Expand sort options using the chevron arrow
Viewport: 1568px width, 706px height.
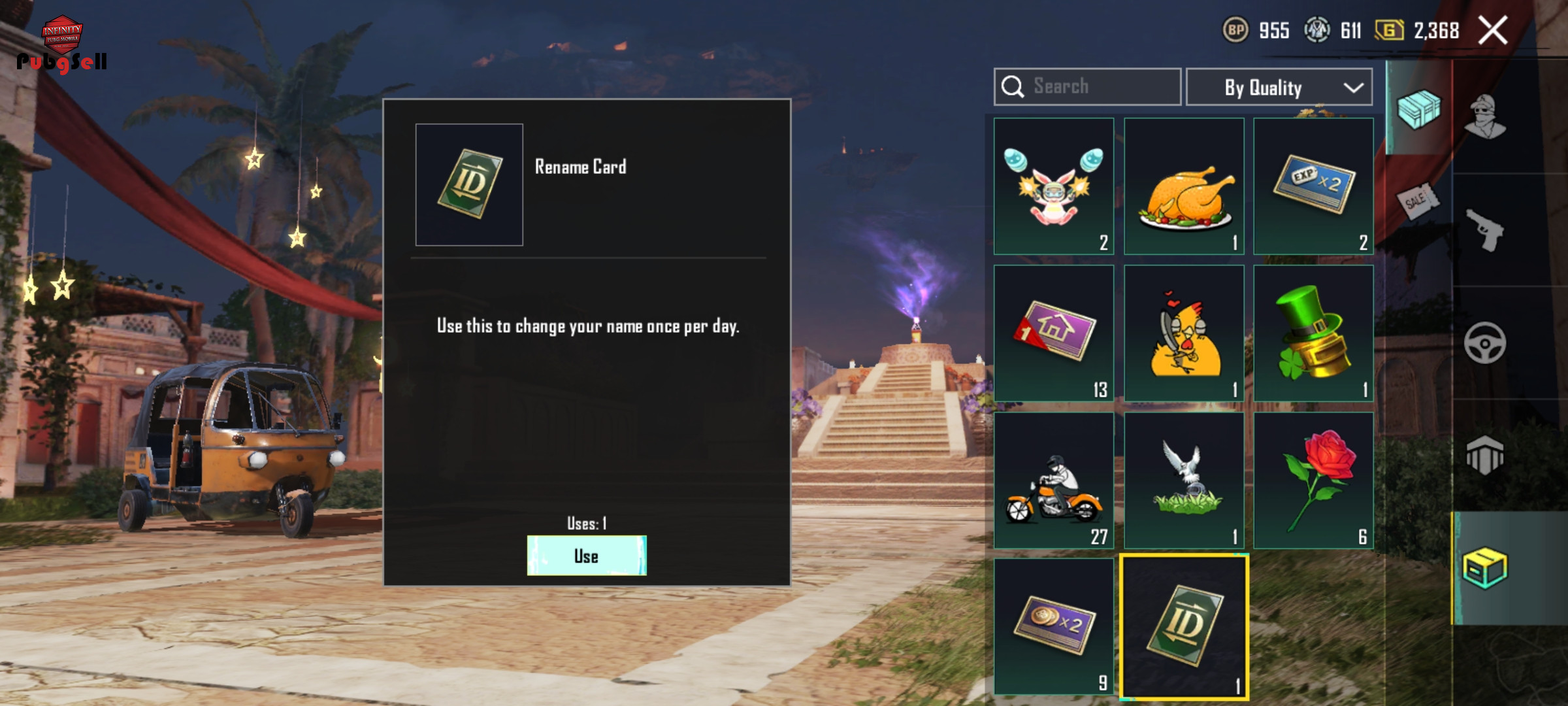click(x=1353, y=88)
